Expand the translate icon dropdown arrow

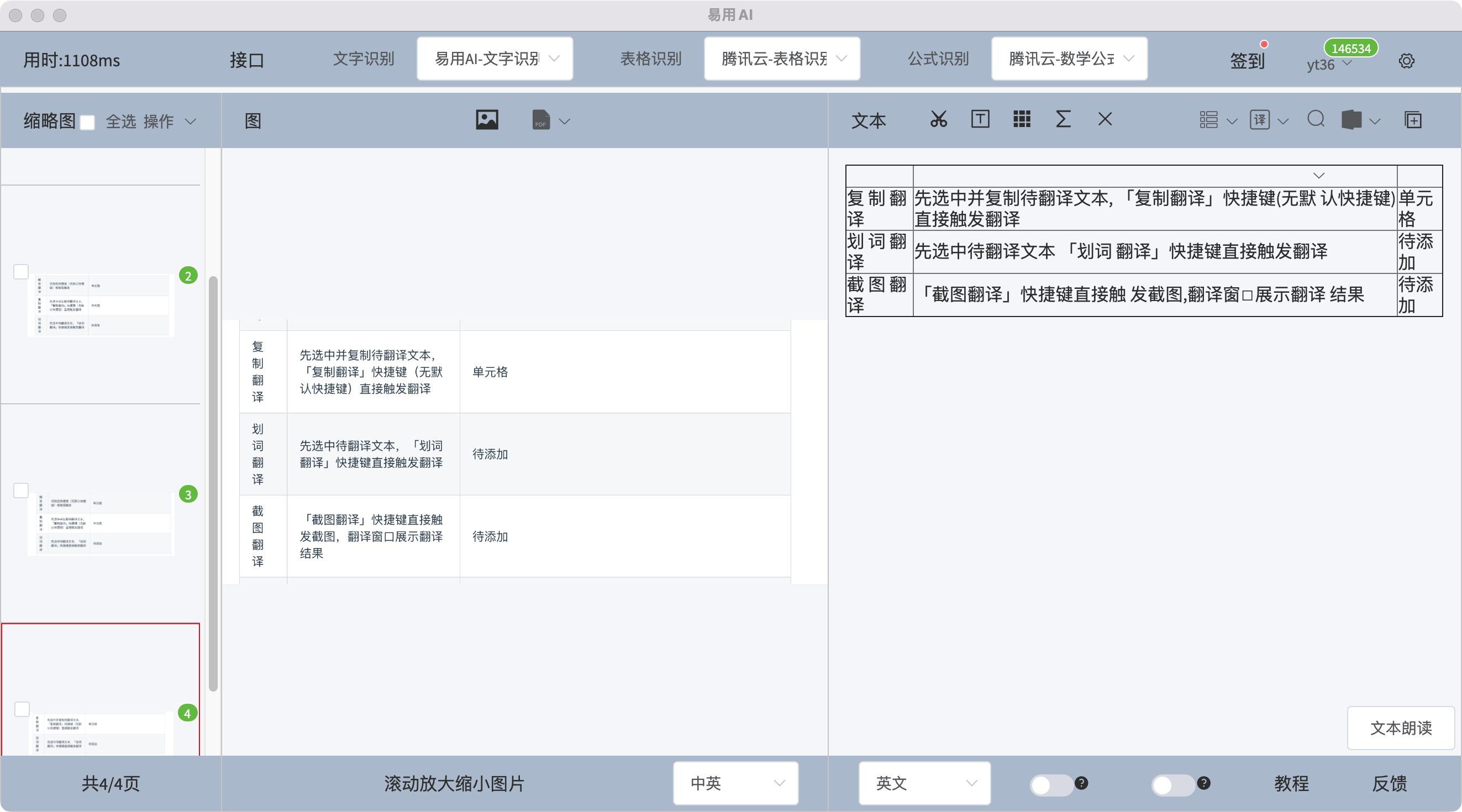pos(1282,122)
